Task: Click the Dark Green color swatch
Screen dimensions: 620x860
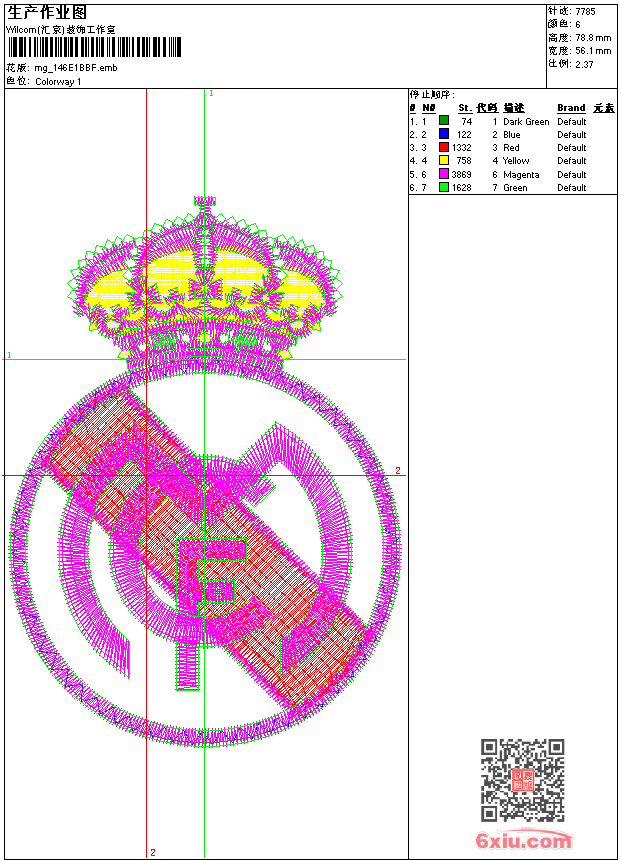Action: pos(444,121)
